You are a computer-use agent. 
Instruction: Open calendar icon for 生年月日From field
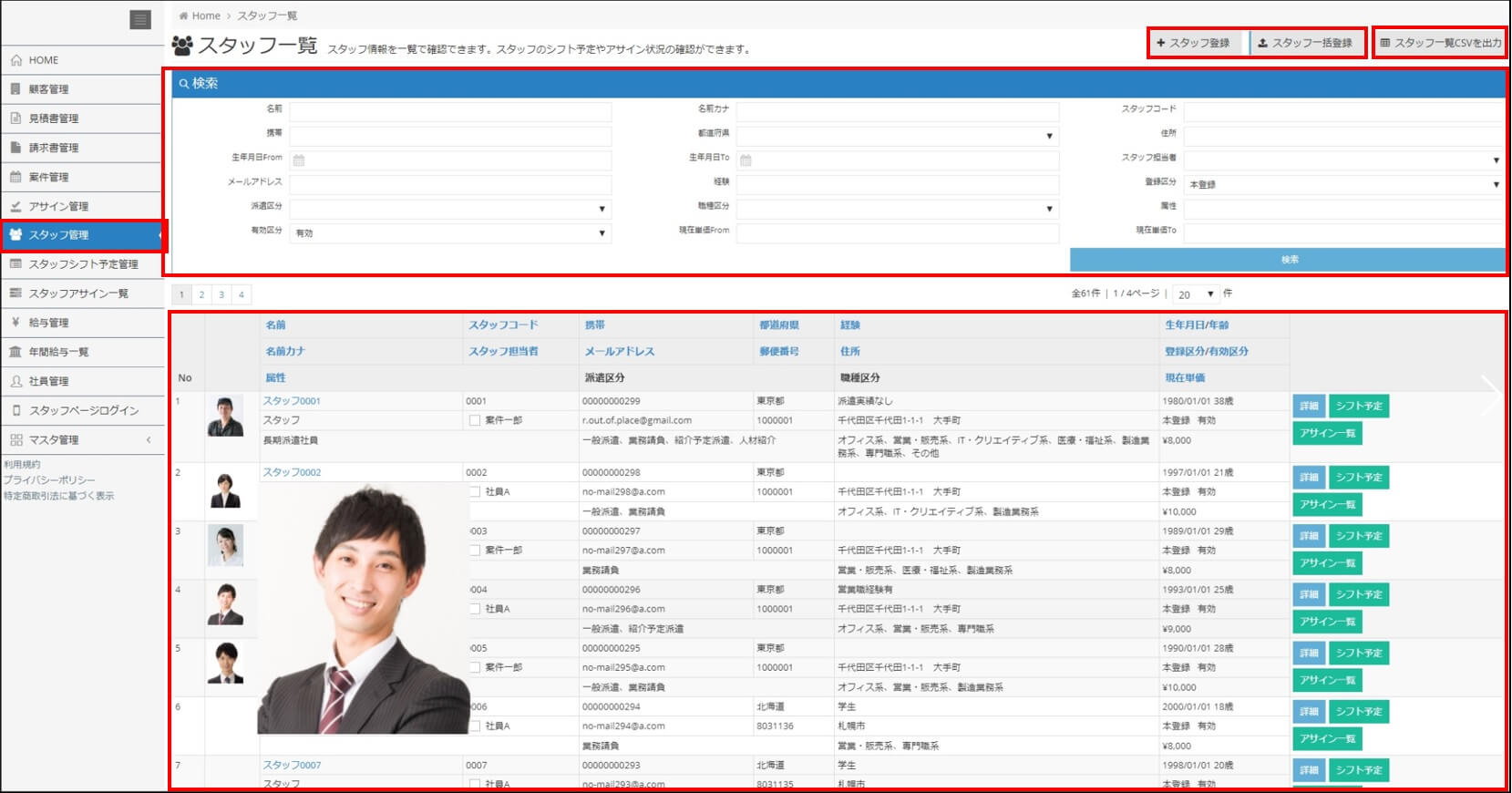[299, 160]
